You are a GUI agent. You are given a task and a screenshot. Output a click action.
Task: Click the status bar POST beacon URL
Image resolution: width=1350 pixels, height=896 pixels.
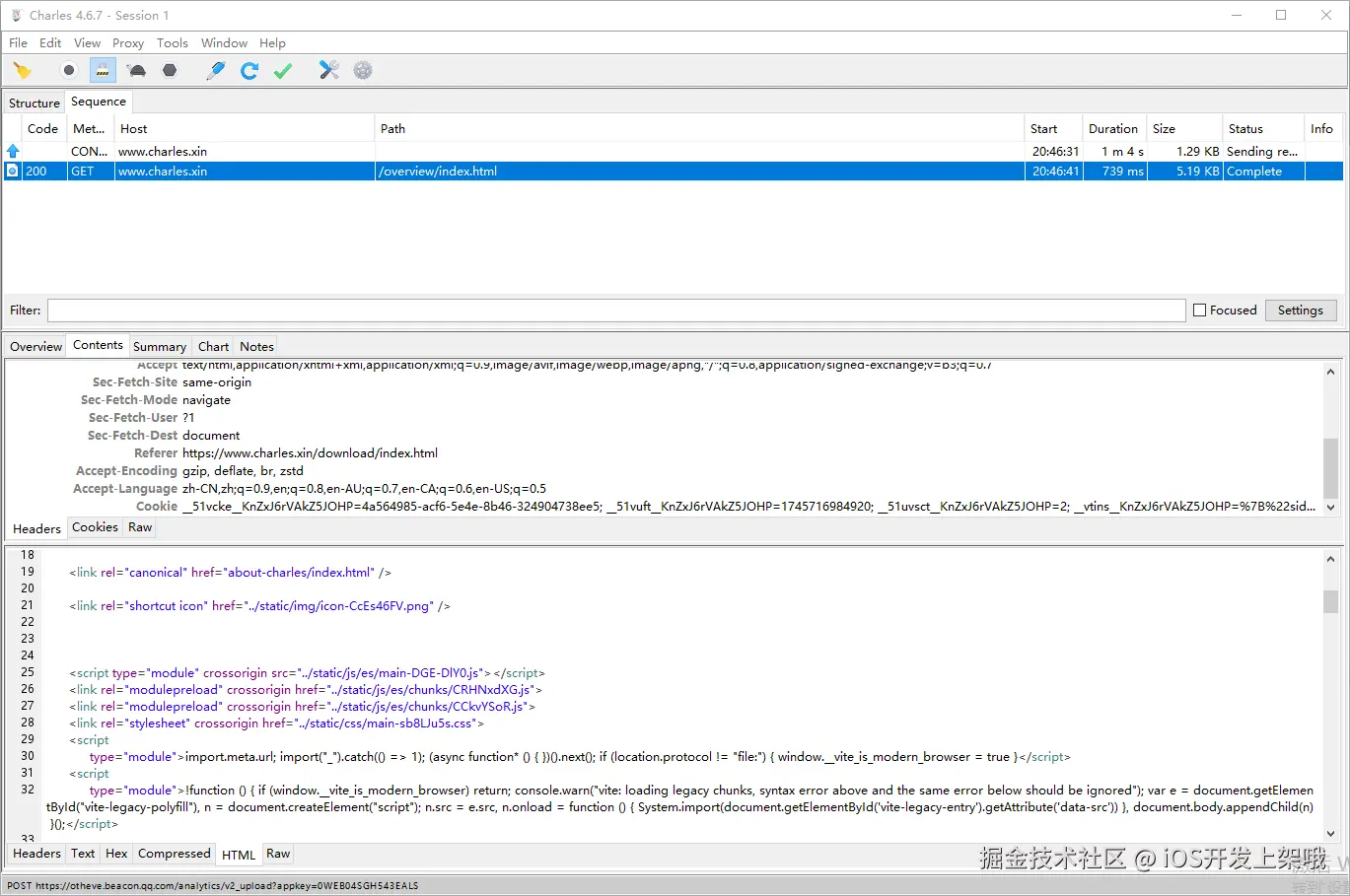point(213,885)
